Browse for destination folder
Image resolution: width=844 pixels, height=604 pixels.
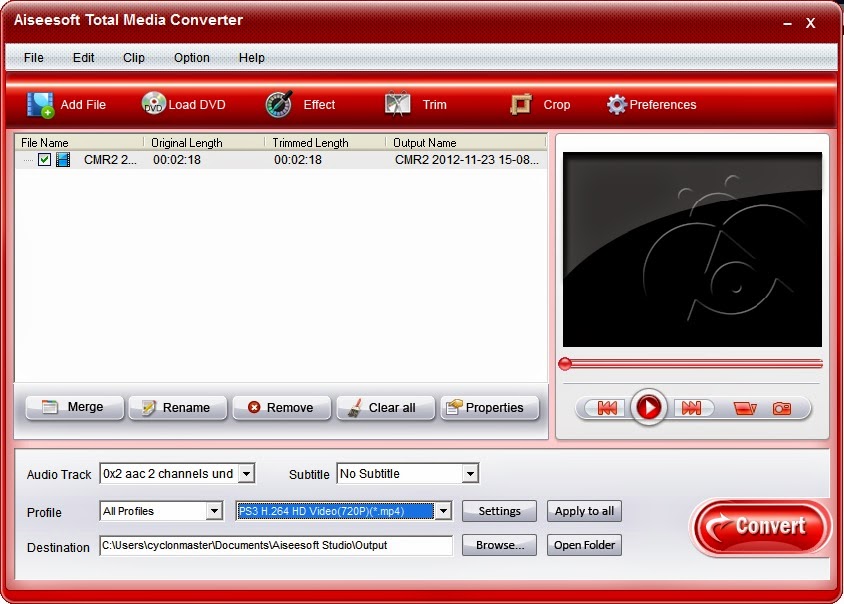(x=500, y=545)
